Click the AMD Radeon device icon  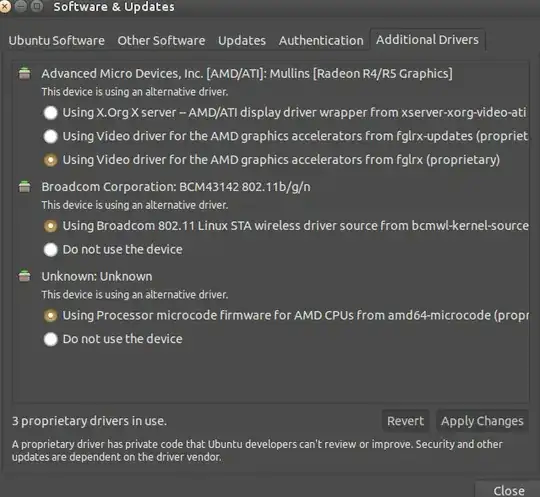tap(24, 73)
